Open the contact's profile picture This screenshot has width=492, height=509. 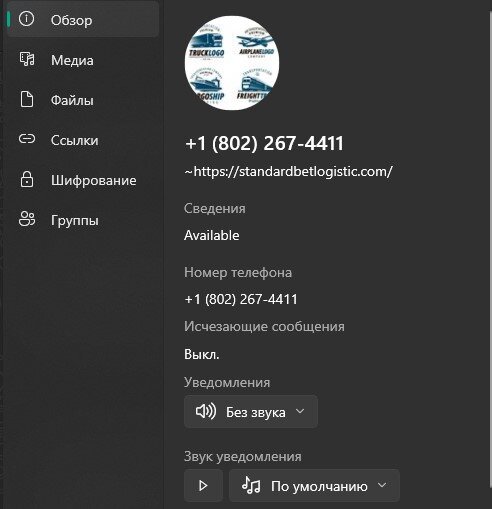coord(232,63)
